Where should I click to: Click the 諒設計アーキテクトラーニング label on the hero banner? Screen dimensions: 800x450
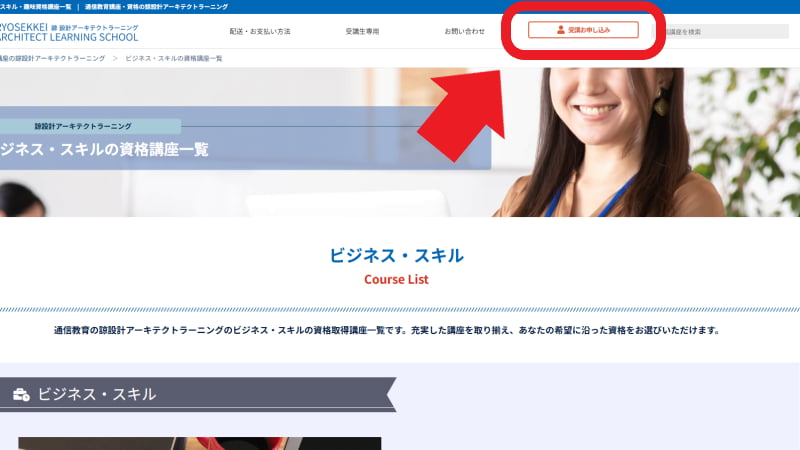[x=83, y=126]
